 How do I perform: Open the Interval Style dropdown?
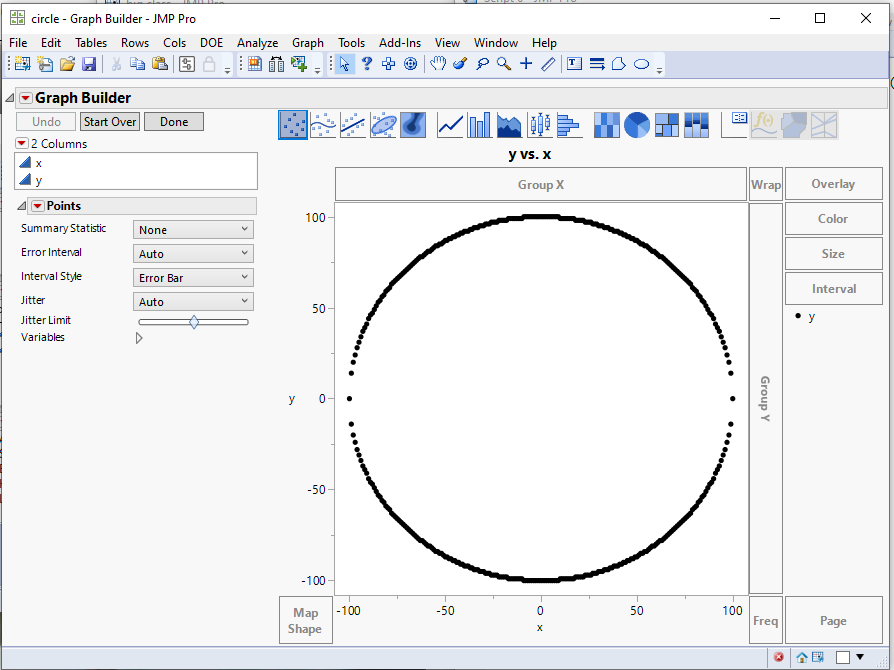[x=193, y=278]
